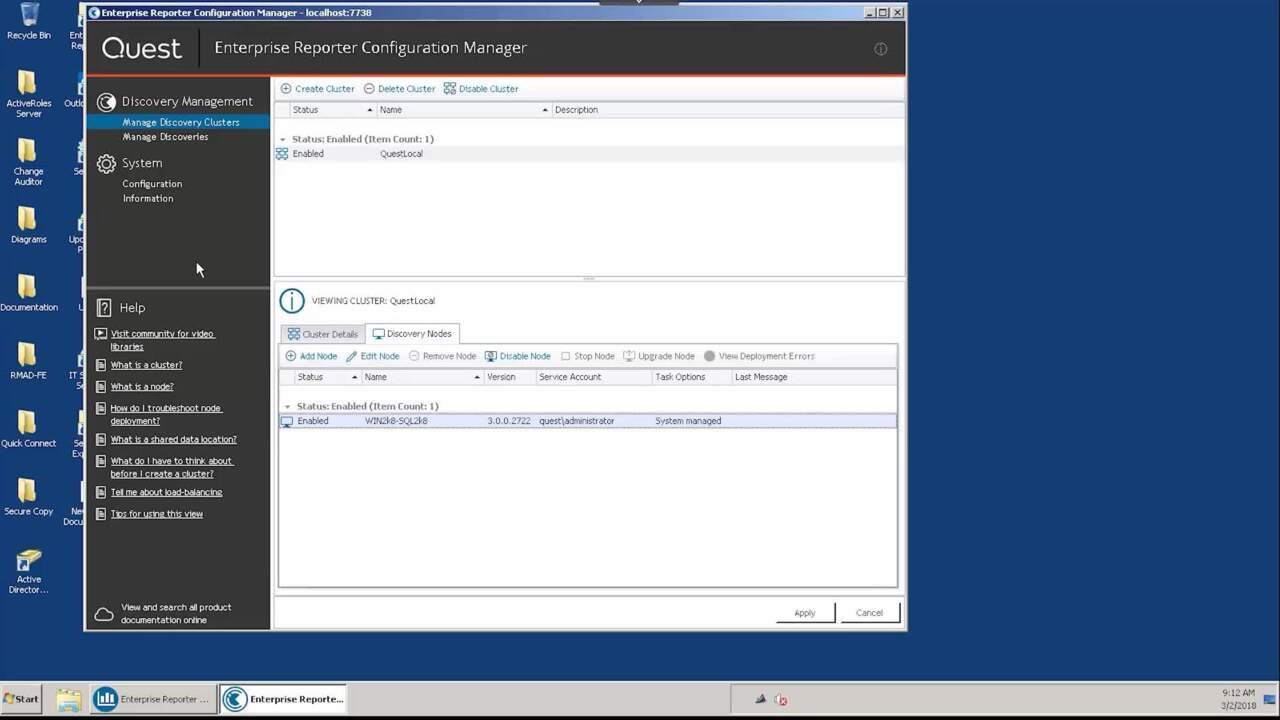Click the Disable Node icon
Viewport: 1280px width, 720px height.
pos(490,356)
